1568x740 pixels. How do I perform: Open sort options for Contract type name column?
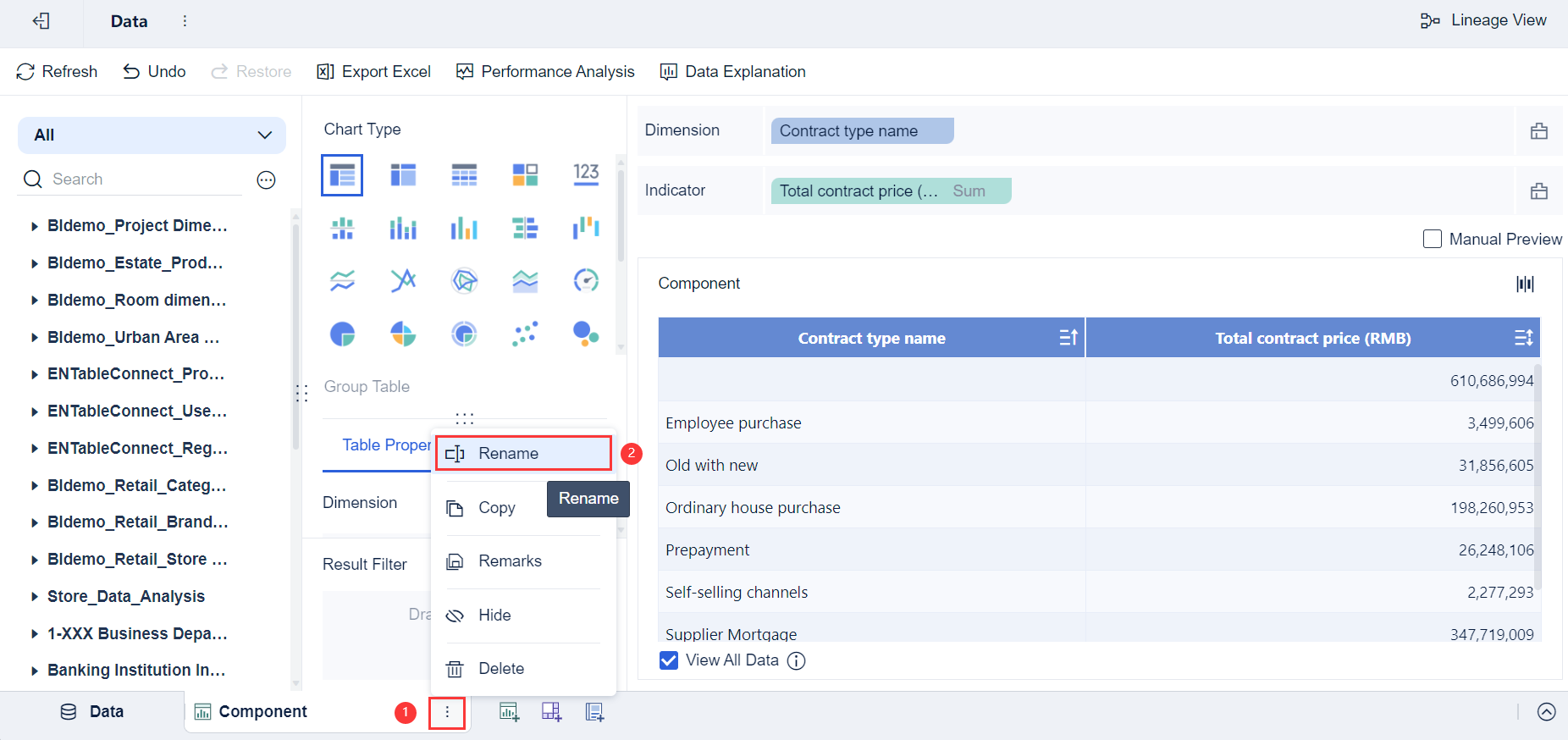point(1068,338)
